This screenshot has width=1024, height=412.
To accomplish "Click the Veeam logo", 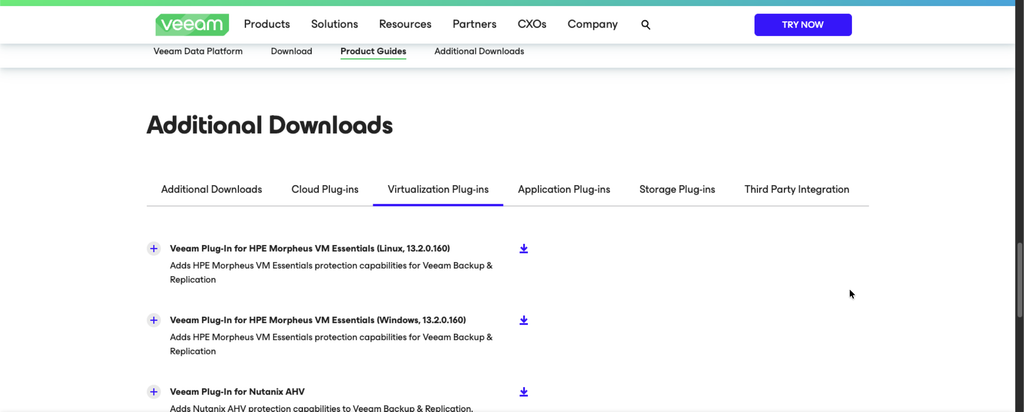I will point(192,25).
